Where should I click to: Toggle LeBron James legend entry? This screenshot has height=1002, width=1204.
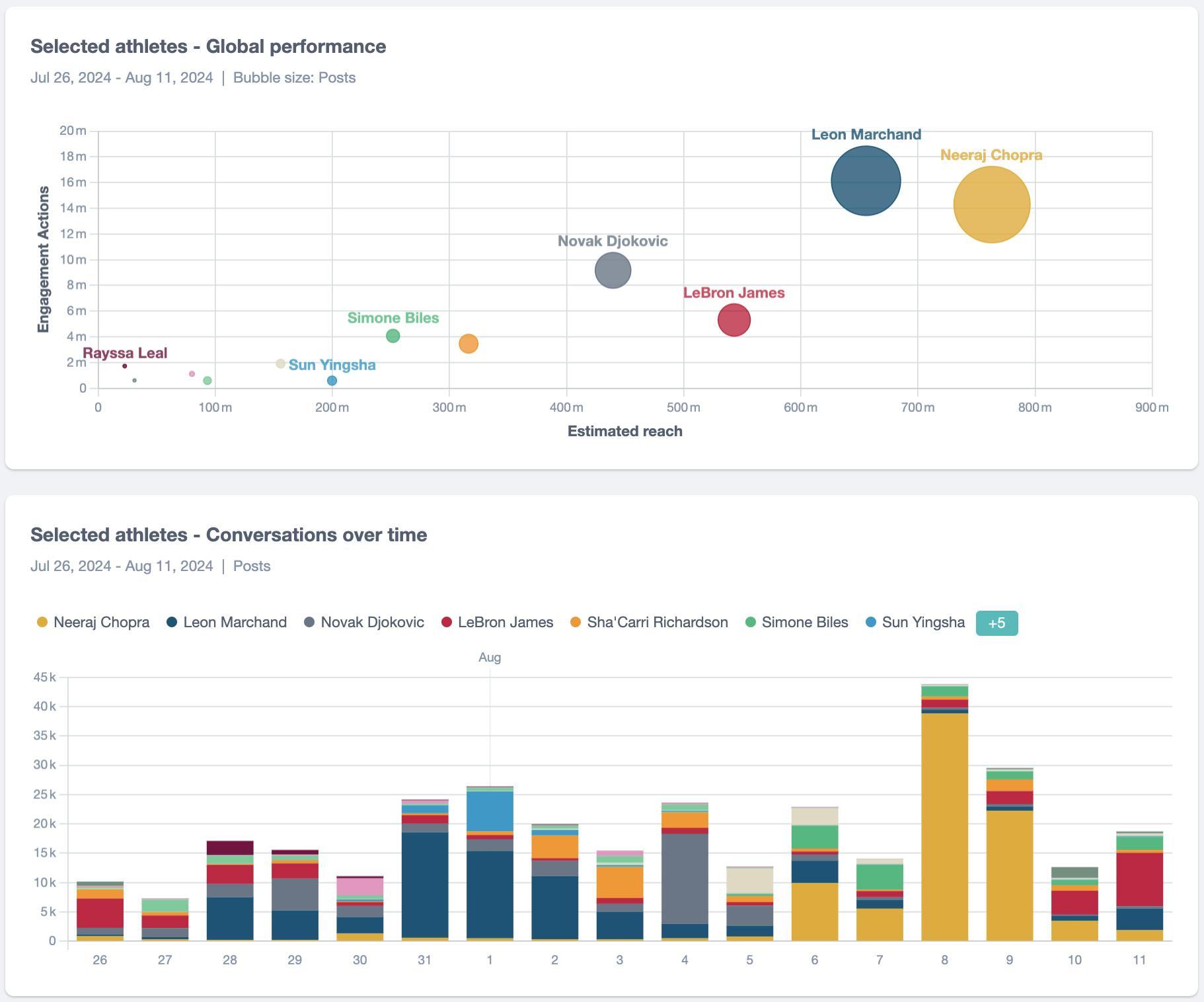[x=497, y=623]
